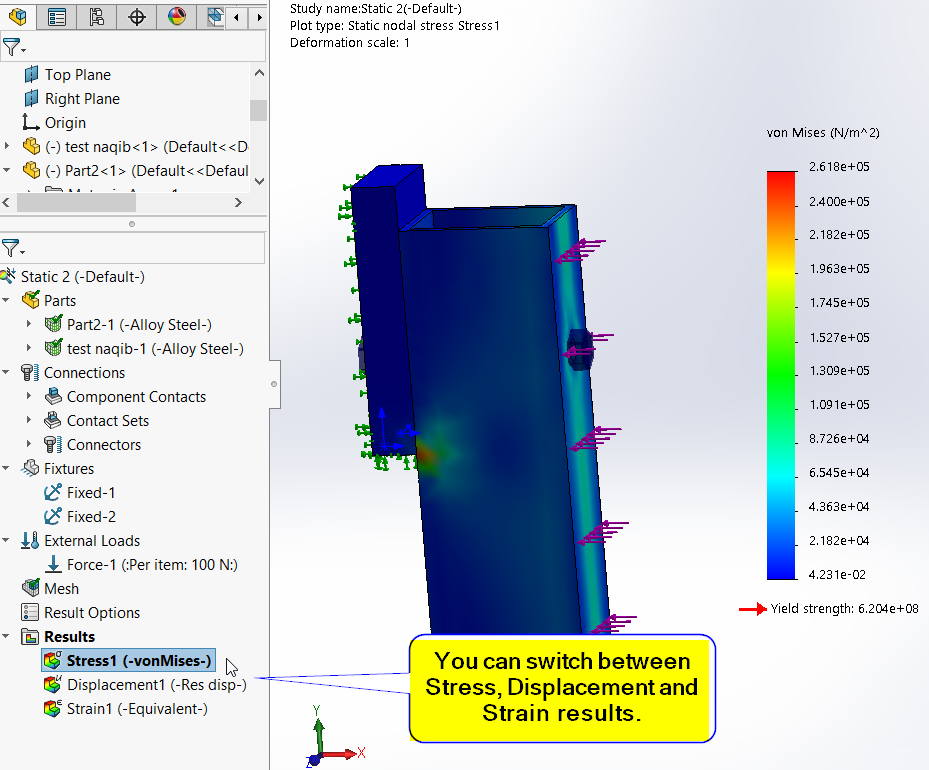Select Result Options label

pyautogui.click(x=92, y=612)
